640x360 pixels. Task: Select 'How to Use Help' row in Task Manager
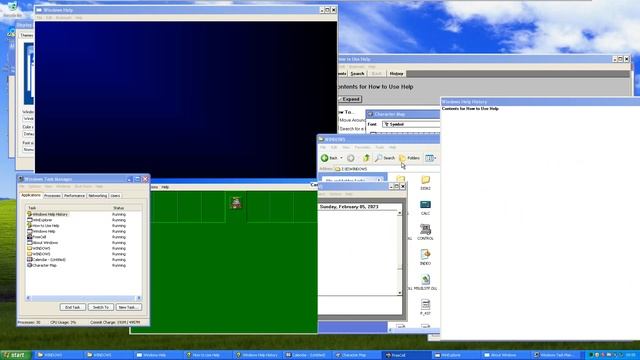[84, 226]
